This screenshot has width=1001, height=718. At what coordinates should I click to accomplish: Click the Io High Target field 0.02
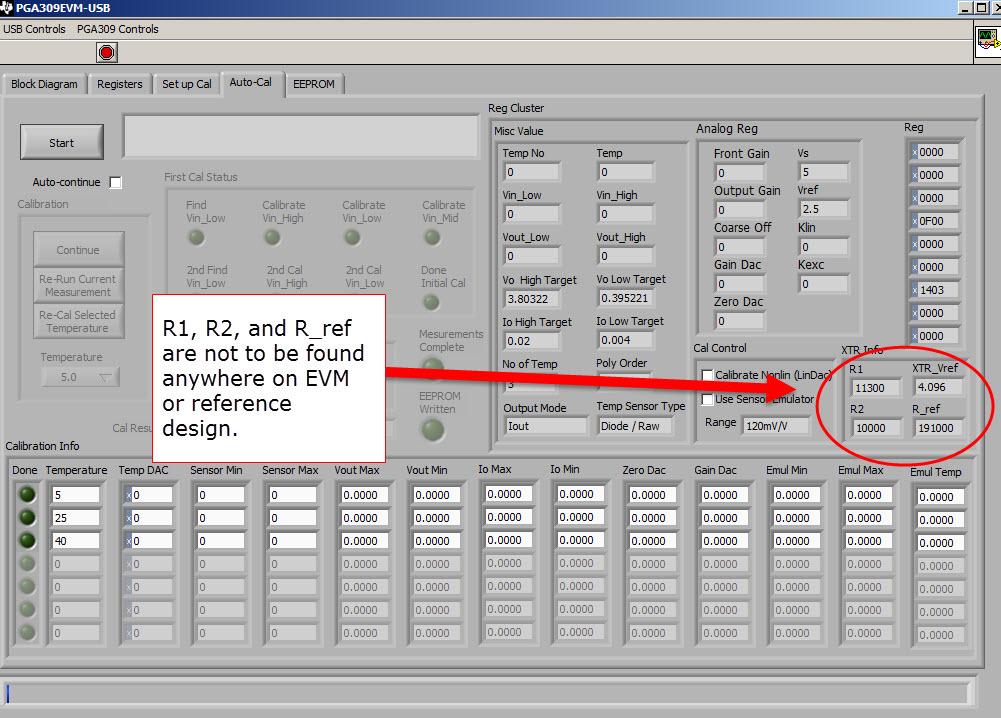point(532,341)
